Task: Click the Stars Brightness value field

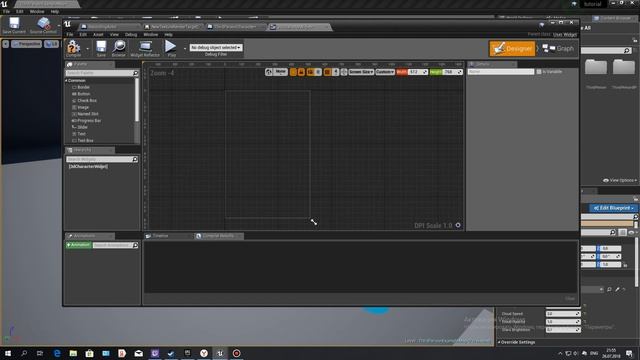Action: (563, 329)
